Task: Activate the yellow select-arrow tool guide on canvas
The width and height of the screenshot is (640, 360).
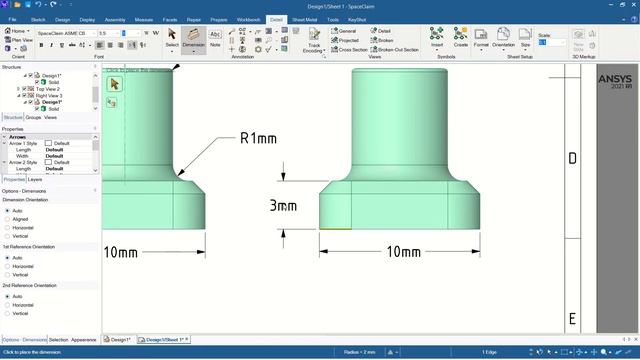Action: click(x=114, y=84)
